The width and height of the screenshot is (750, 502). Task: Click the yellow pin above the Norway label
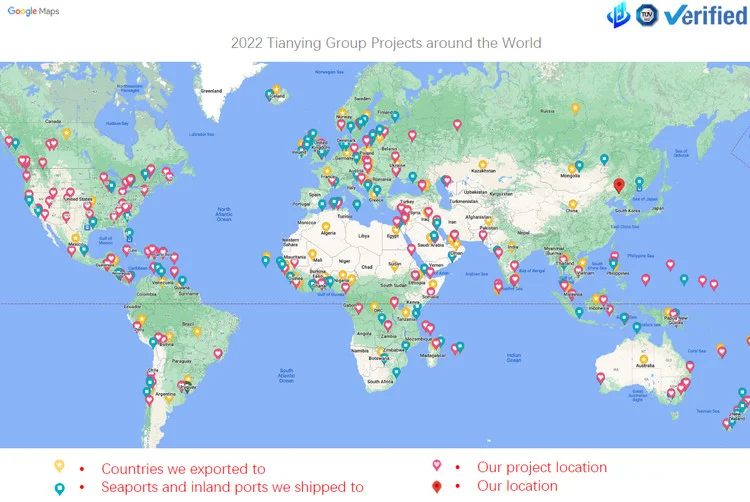pos(342,113)
